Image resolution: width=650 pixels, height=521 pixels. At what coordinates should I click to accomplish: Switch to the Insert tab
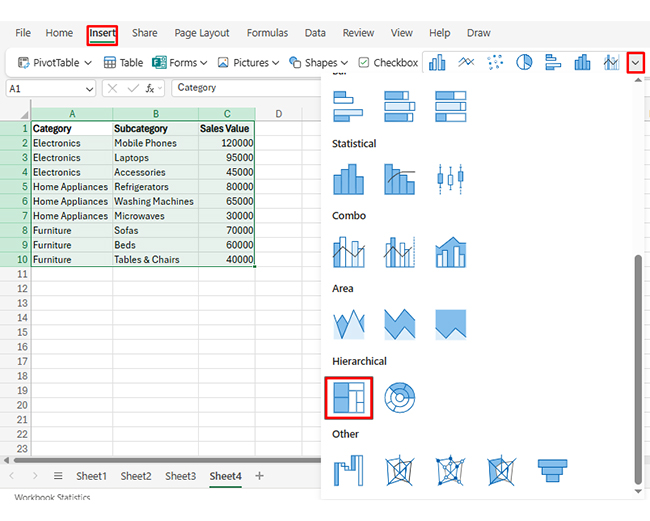(102, 34)
